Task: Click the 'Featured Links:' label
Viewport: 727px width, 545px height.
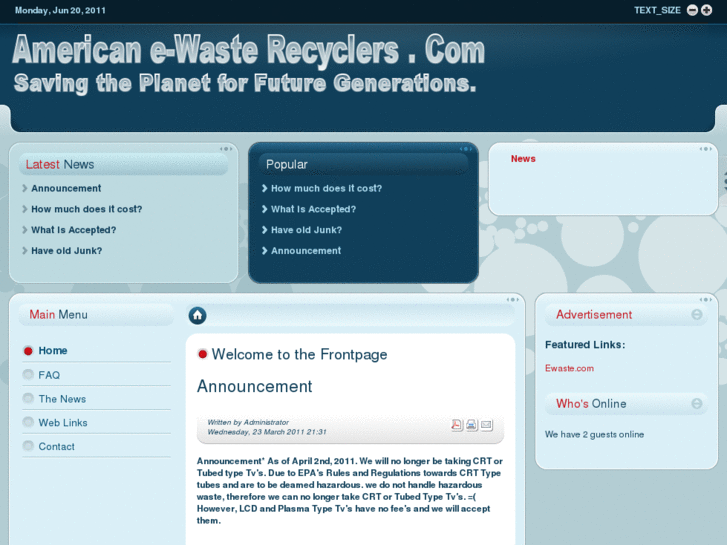Action: click(585, 345)
